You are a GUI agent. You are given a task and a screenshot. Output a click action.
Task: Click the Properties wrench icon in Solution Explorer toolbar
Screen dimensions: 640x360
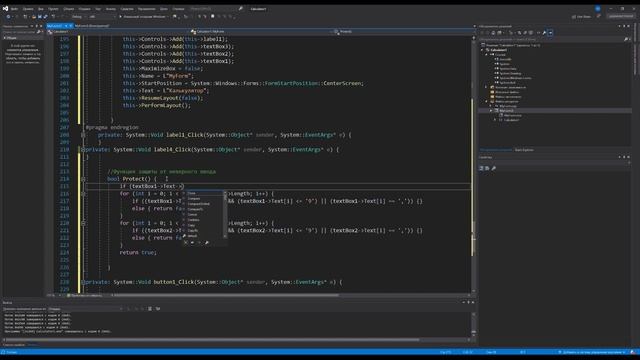tap(544, 33)
